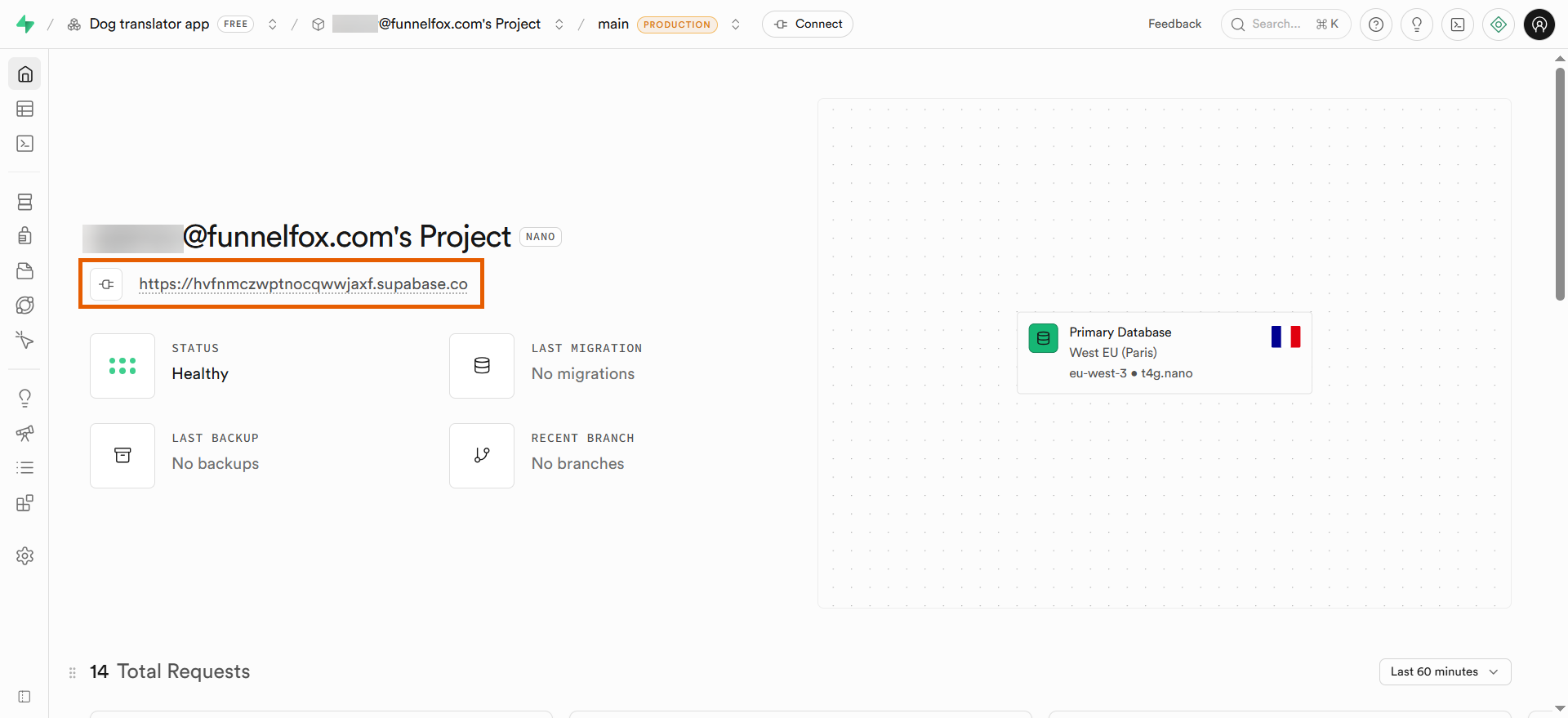Screen dimensions: 1568x718
Task: Open Project Settings gear icon
Action: (x=25, y=556)
